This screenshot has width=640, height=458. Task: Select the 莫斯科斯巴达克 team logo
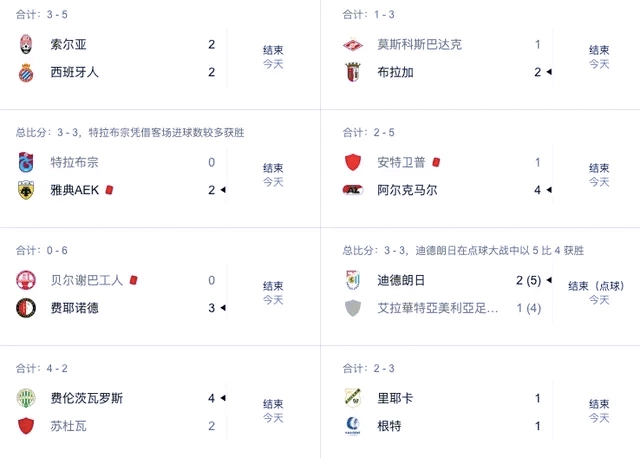(353, 44)
